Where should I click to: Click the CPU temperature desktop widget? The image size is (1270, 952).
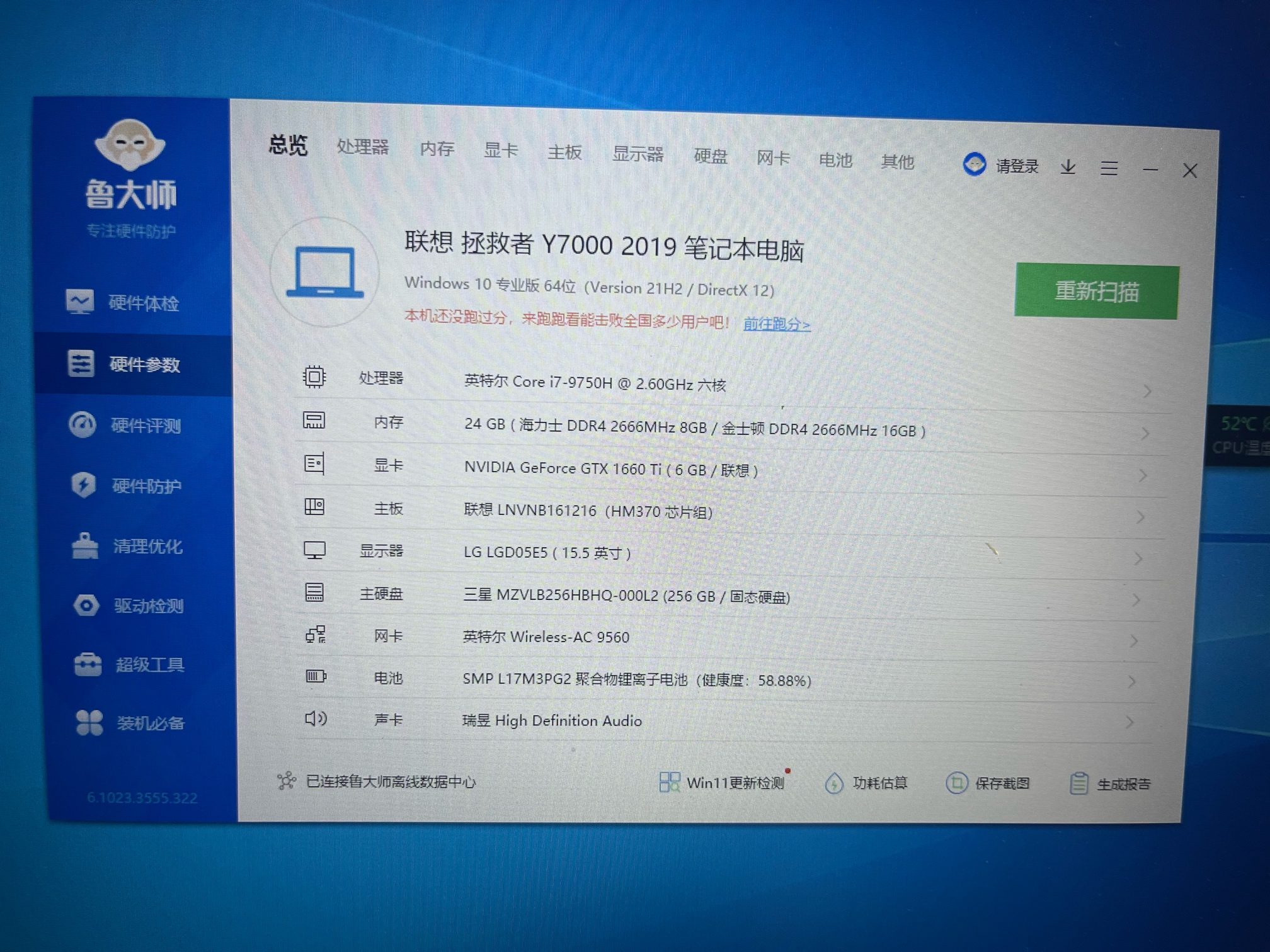pyautogui.click(x=1239, y=434)
